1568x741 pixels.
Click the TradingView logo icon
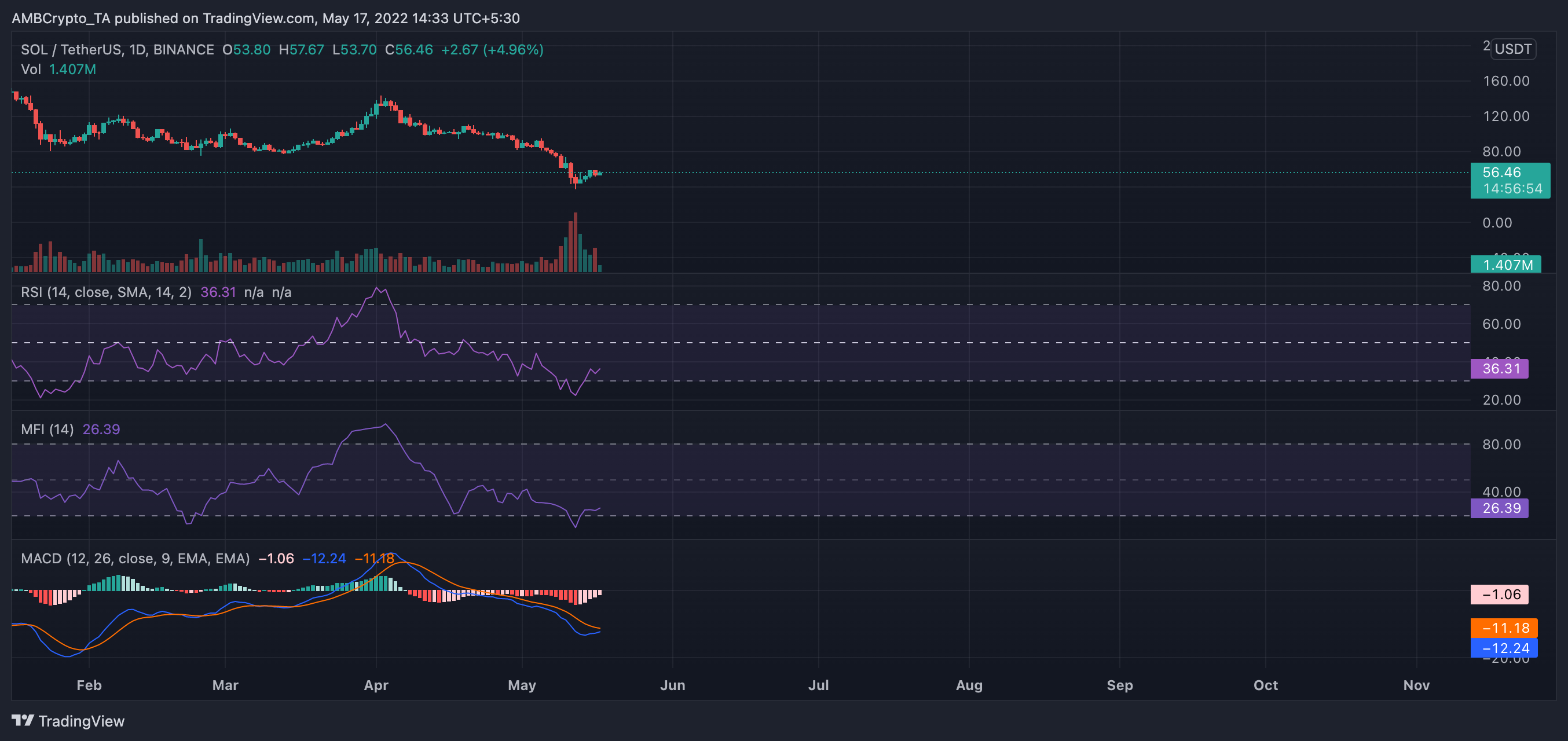pyautogui.click(x=23, y=721)
